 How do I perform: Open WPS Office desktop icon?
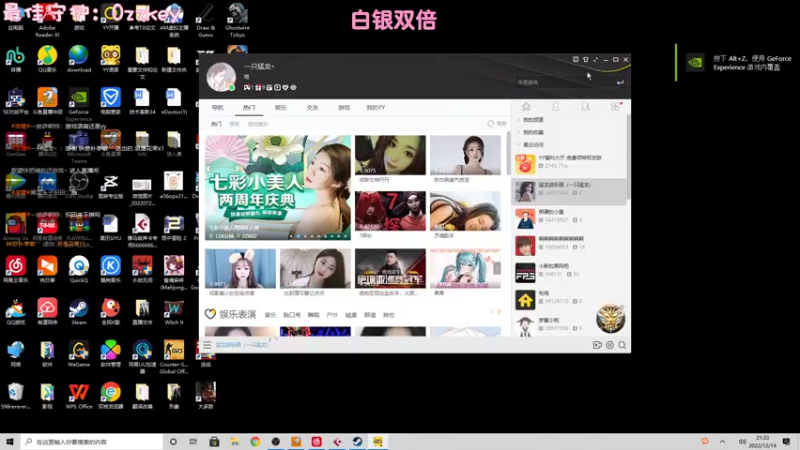tap(79, 395)
